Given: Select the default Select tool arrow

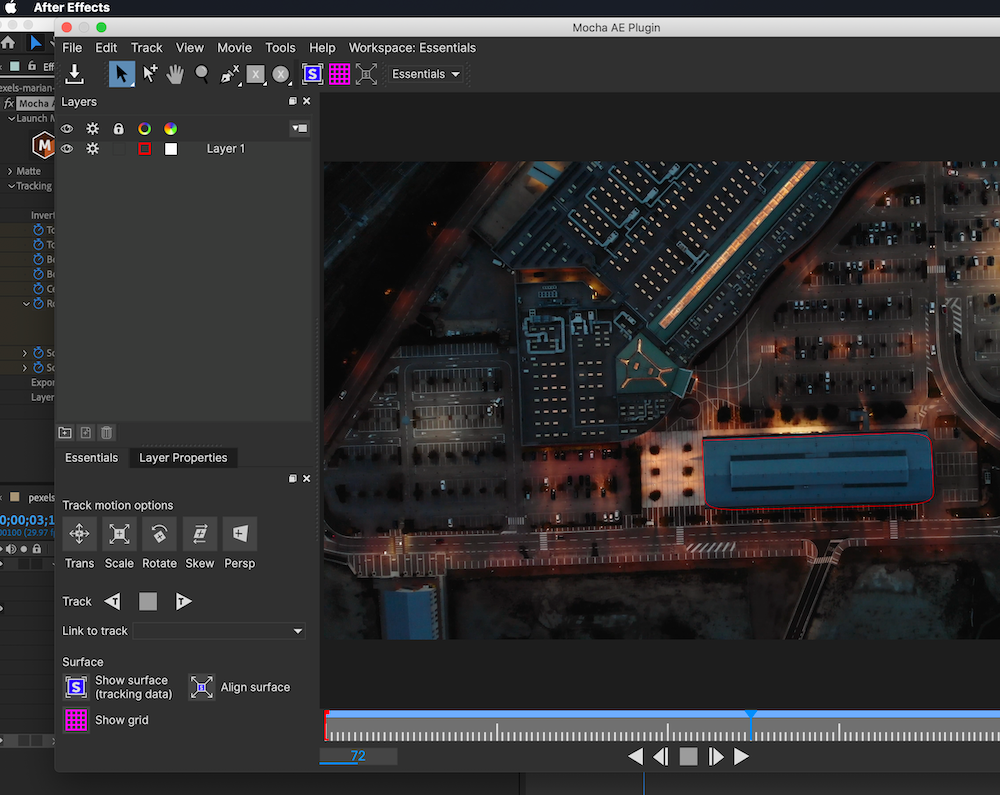Looking at the screenshot, I should (x=122, y=74).
